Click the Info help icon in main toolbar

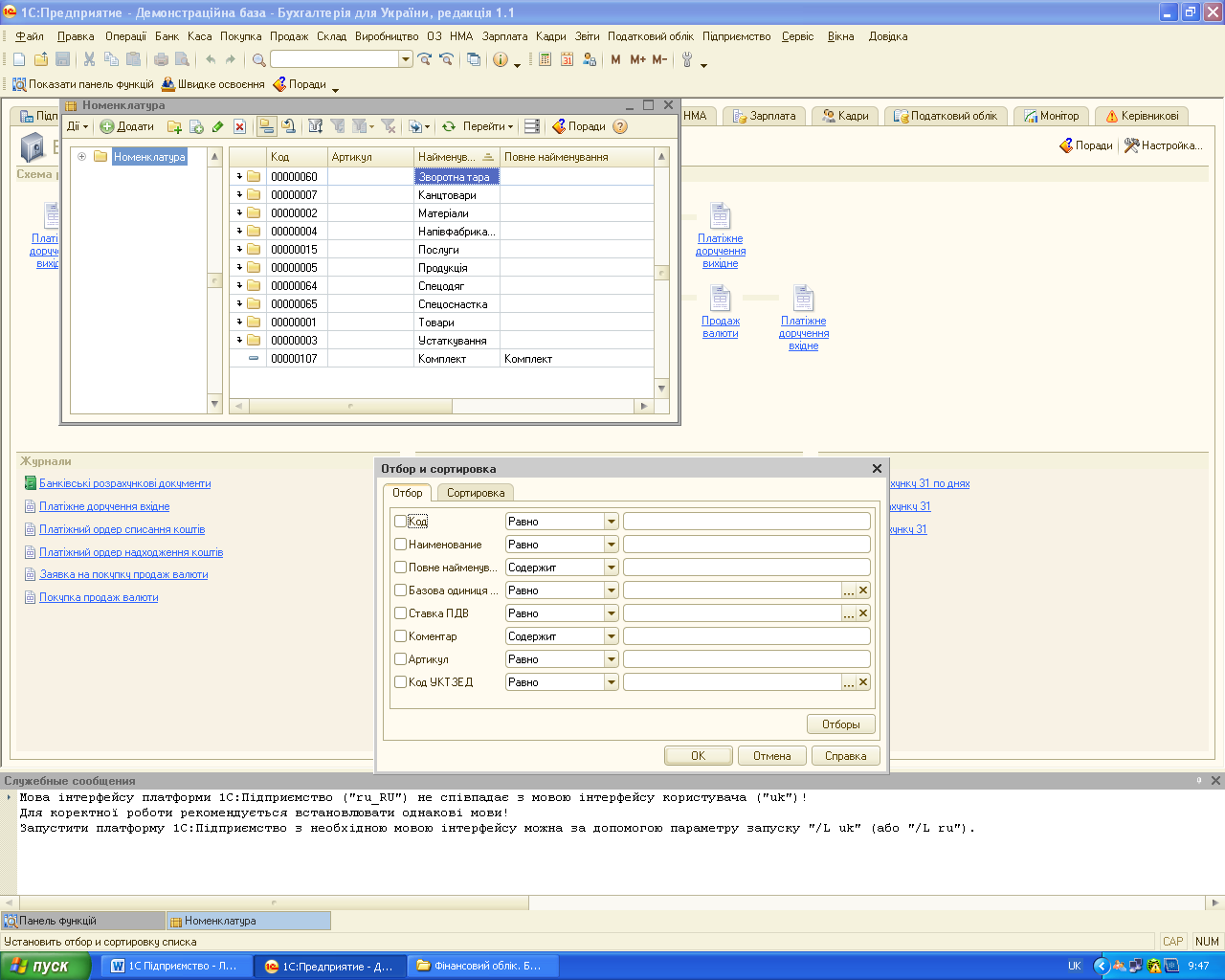[x=501, y=59]
